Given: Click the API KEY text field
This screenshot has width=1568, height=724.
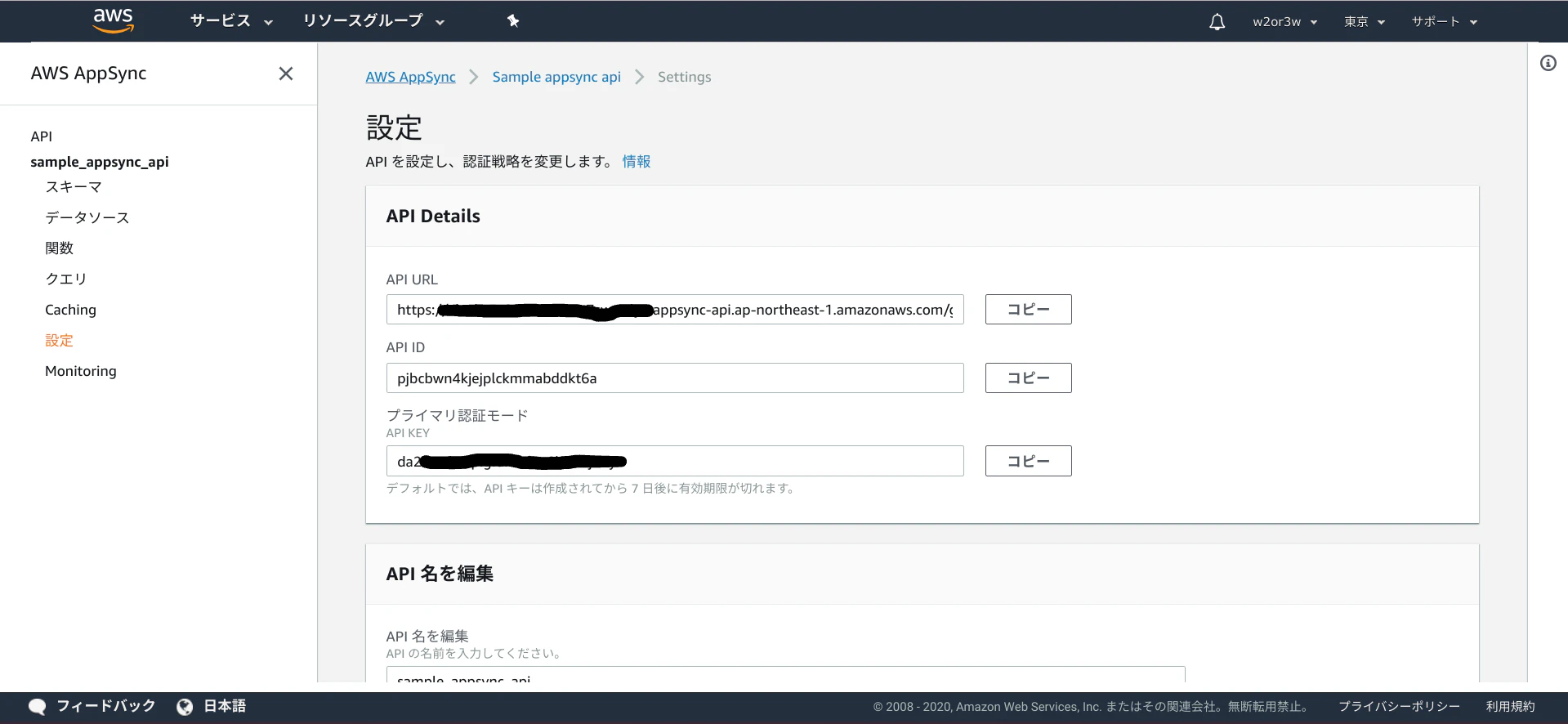Looking at the screenshot, I should (x=675, y=461).
